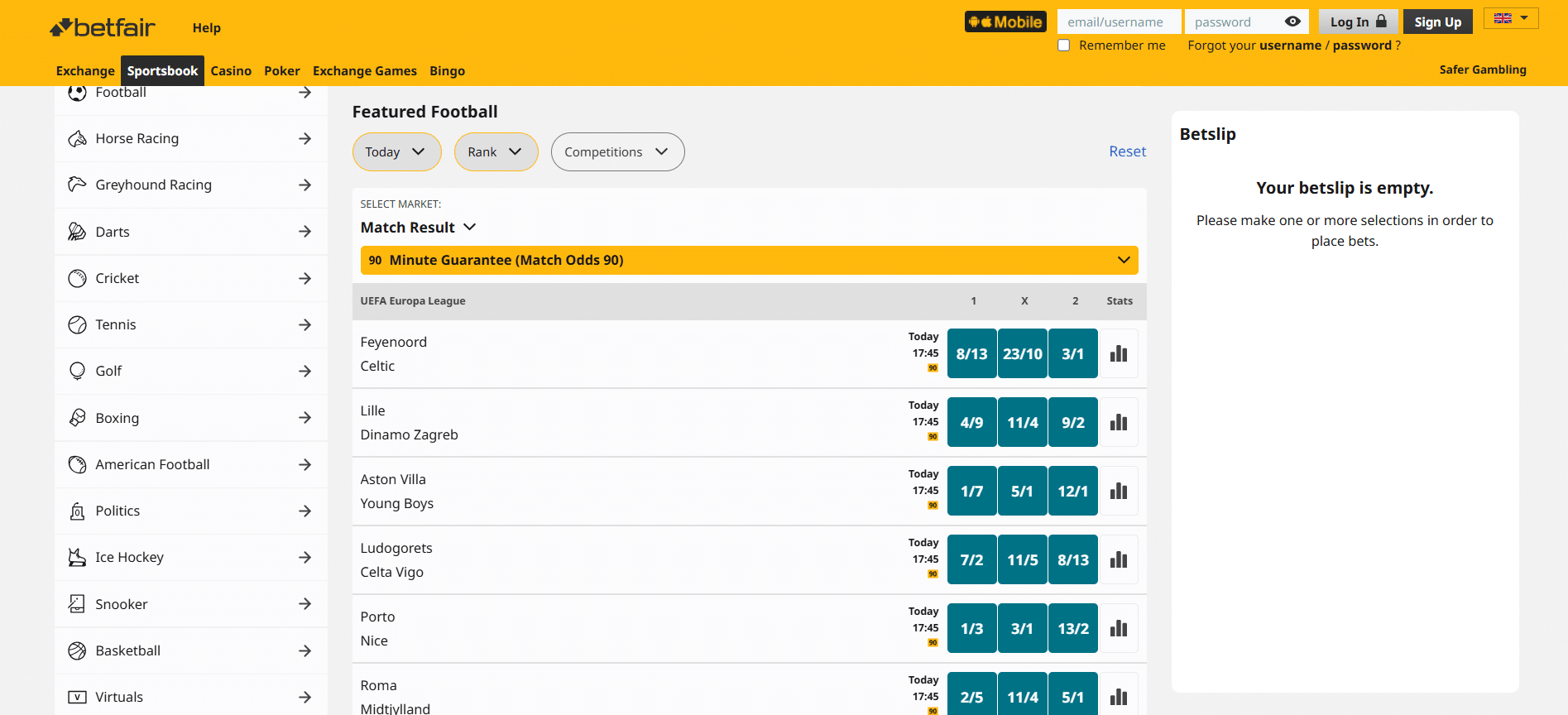The width and height of the screenshot is (1568, 715).
Task: Open the Greyhound Racing sport icon
Action: [77, 185]
